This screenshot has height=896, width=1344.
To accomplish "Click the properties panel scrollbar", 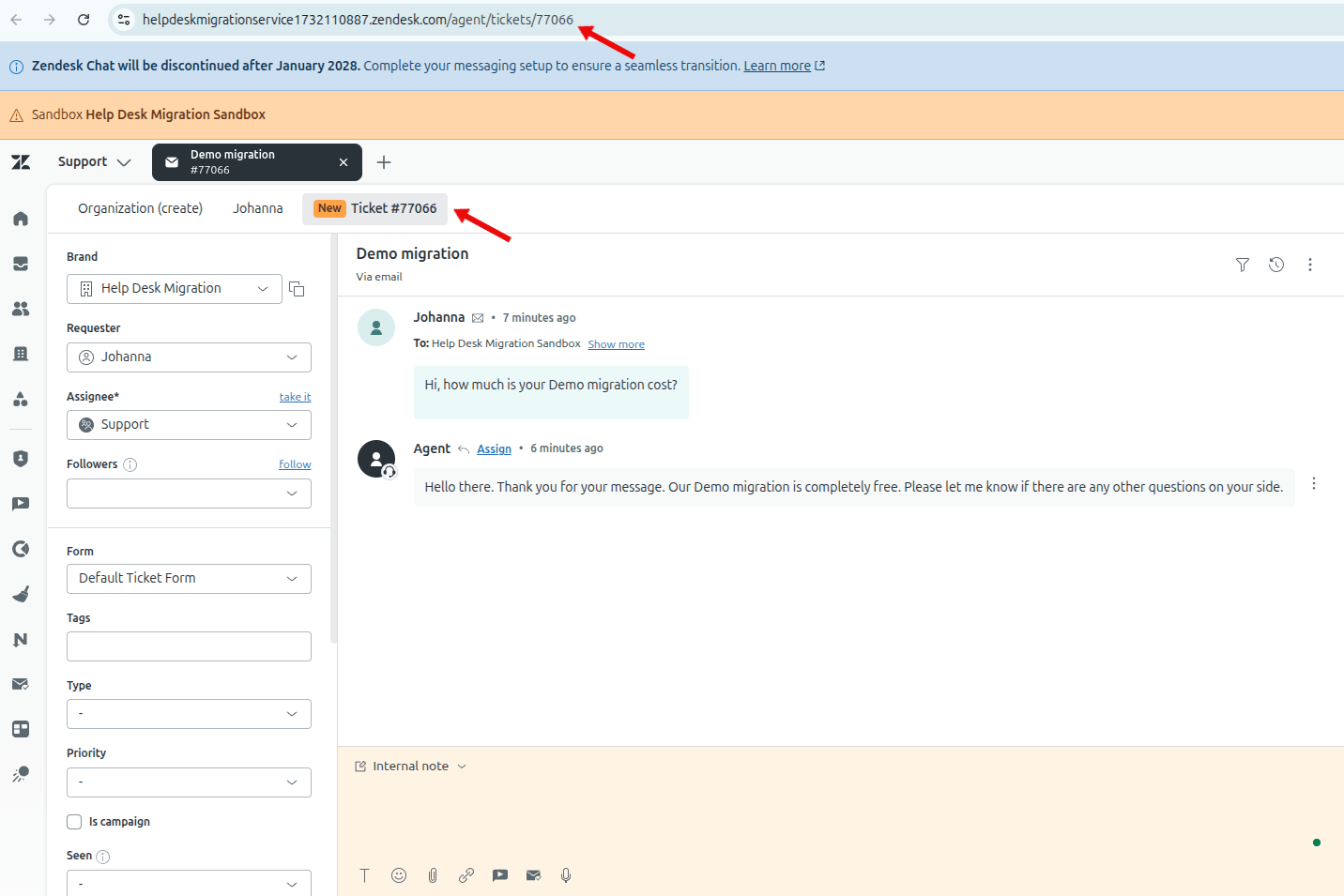I will pos(334,438).
